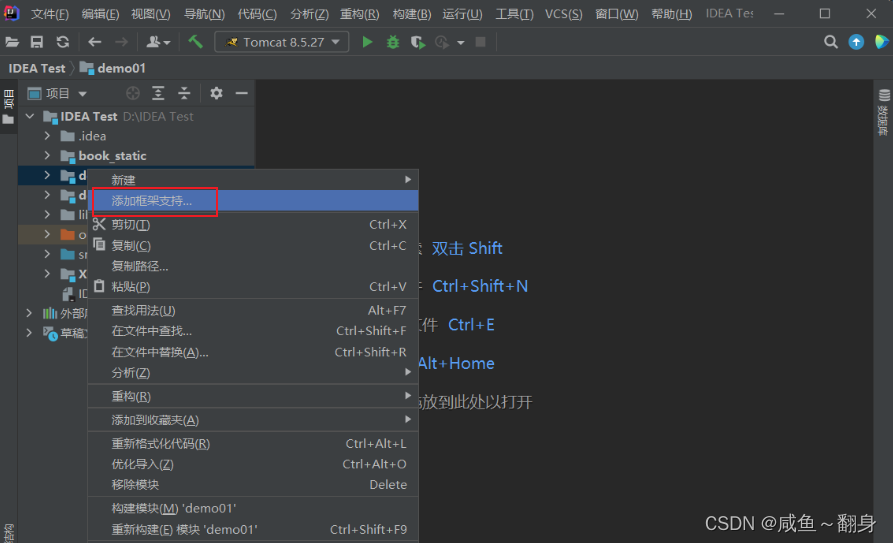The height and width of the screenshot is (543, 893).
Task: Click the blue update arrow icon
Action: coord(856,42)
